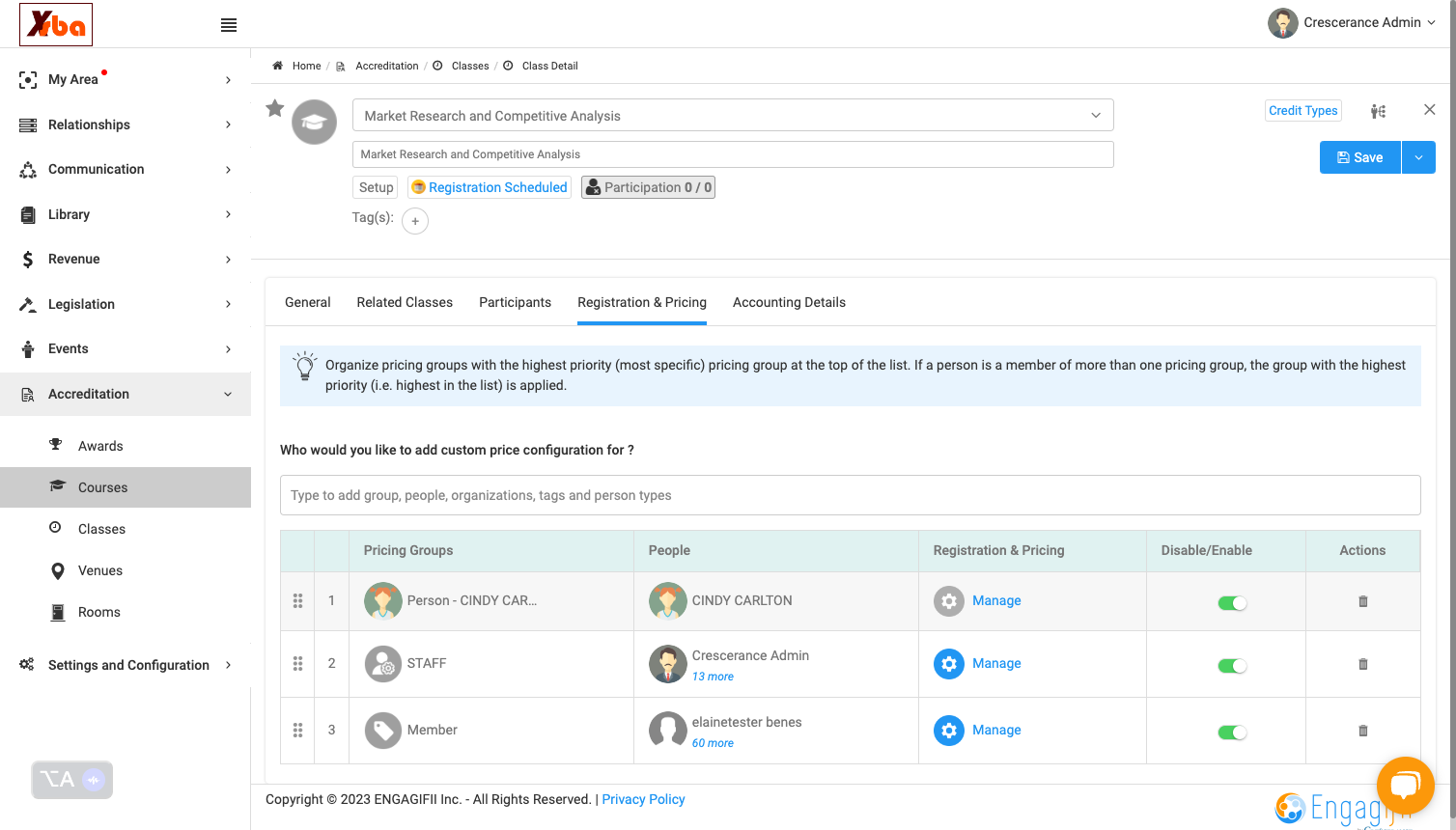Open the Privacy Policy link
Screen dimensions: 1456x830
[643, 799]
